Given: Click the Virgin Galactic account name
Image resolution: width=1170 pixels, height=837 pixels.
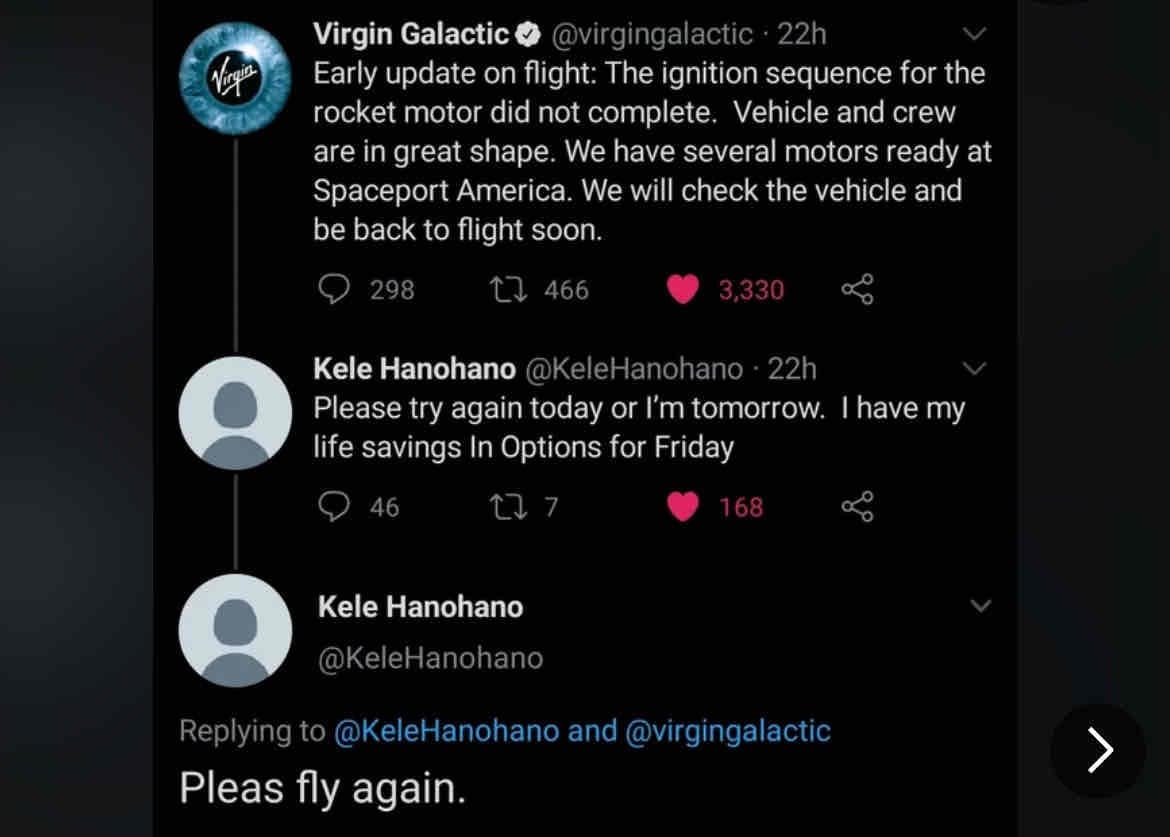Looking at the screenshot, I should tap(411, 34).
